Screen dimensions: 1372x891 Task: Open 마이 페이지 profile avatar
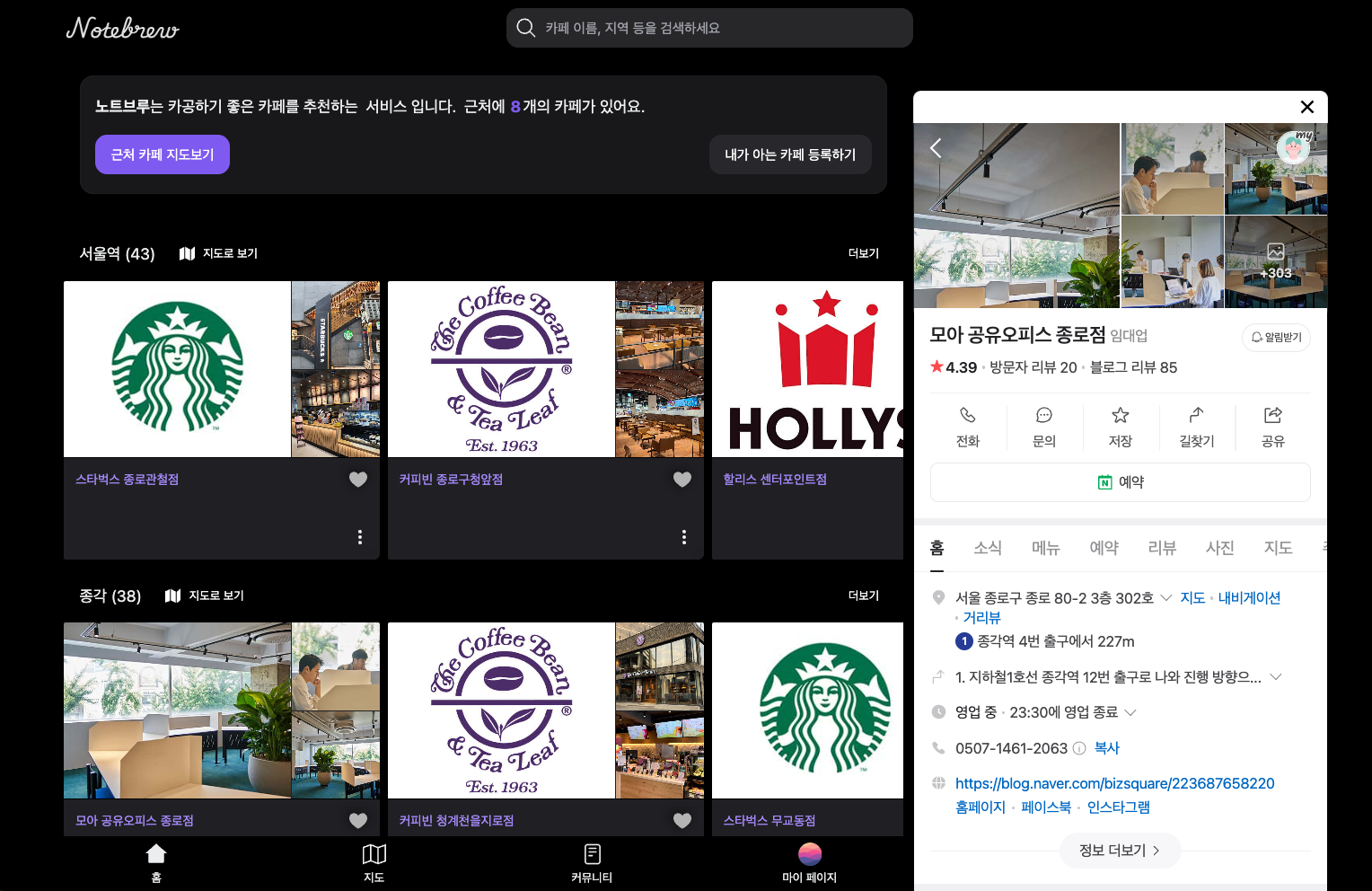pyautogui.click(x=810, y=854)
